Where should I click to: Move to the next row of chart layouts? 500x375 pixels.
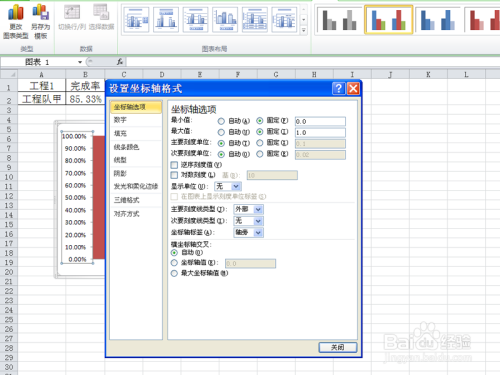[x=304, y=20]
